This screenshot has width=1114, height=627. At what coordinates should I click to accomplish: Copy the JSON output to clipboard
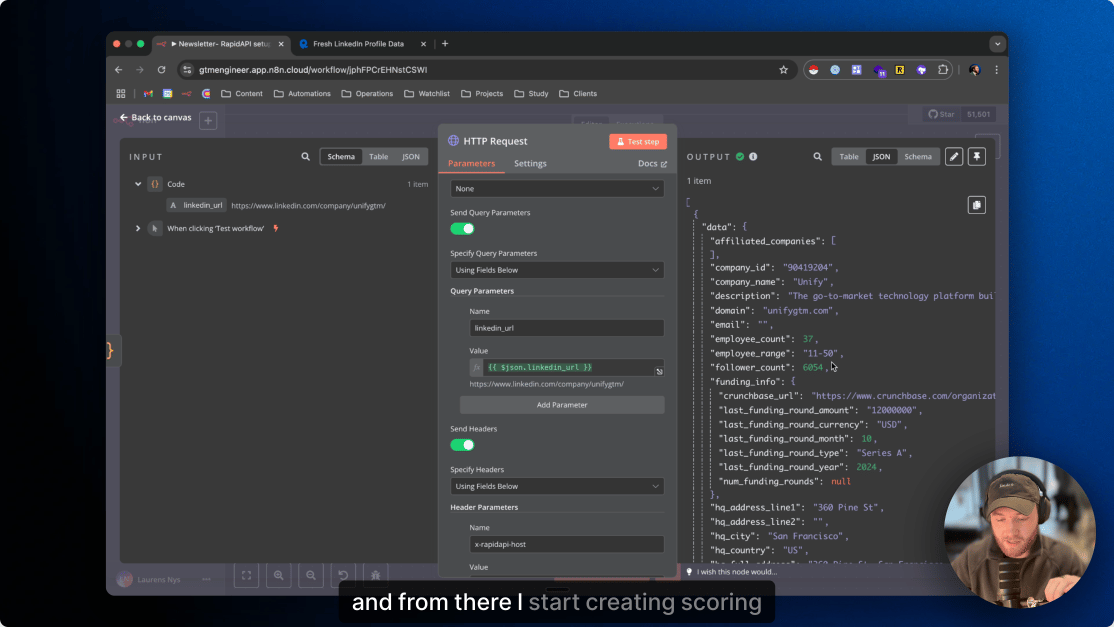(x=977, y=205)
